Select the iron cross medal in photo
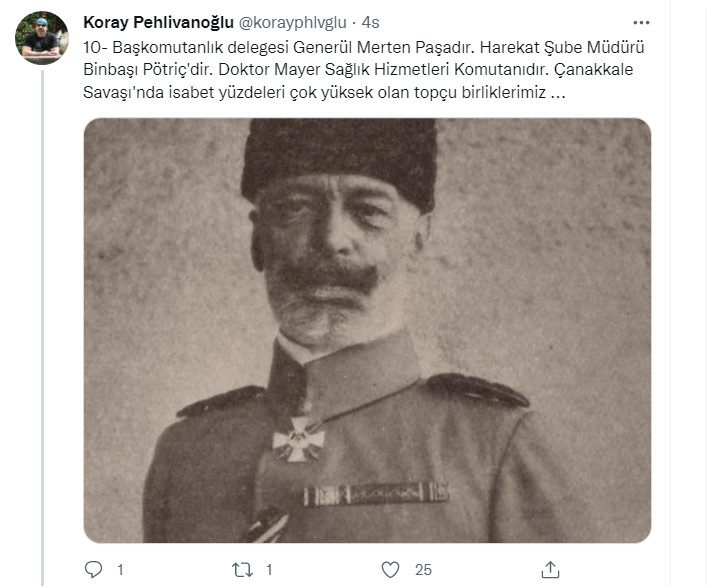The width and height of the screenshot is (707, 586). click(298, 439)
